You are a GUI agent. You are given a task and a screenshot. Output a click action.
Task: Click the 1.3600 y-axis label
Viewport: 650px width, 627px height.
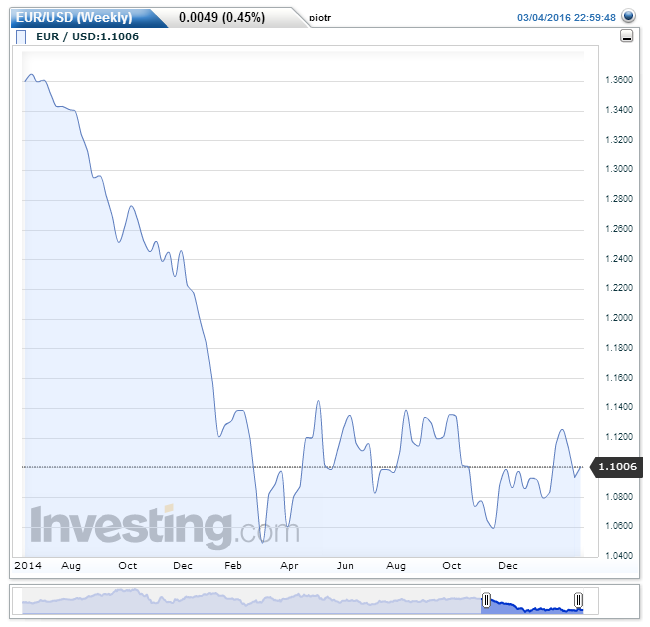pos(619,80)
